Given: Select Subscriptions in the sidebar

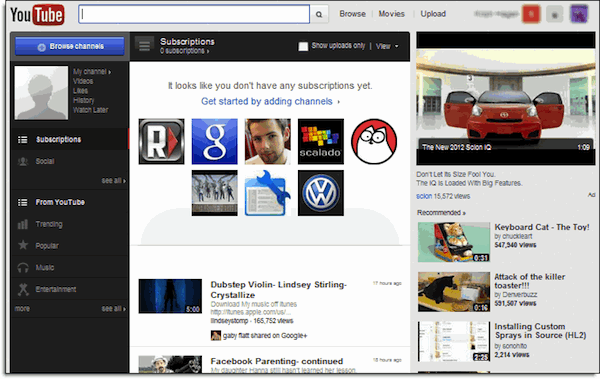Looking at the screenshot, I should [x=70, y=139].
